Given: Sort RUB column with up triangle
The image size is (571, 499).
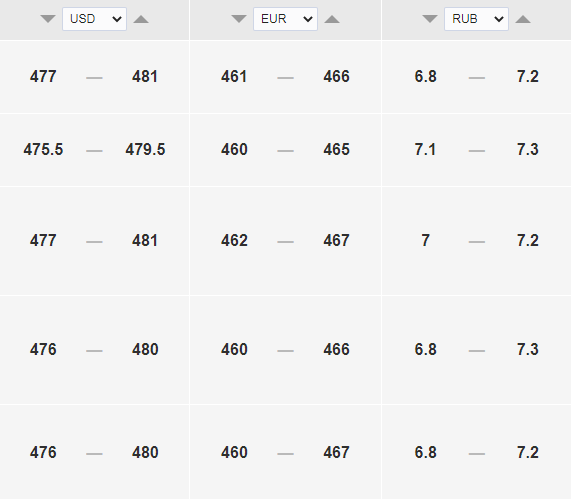Looking at the screenshot, I should pyautogui.click(x=523, y=19).
